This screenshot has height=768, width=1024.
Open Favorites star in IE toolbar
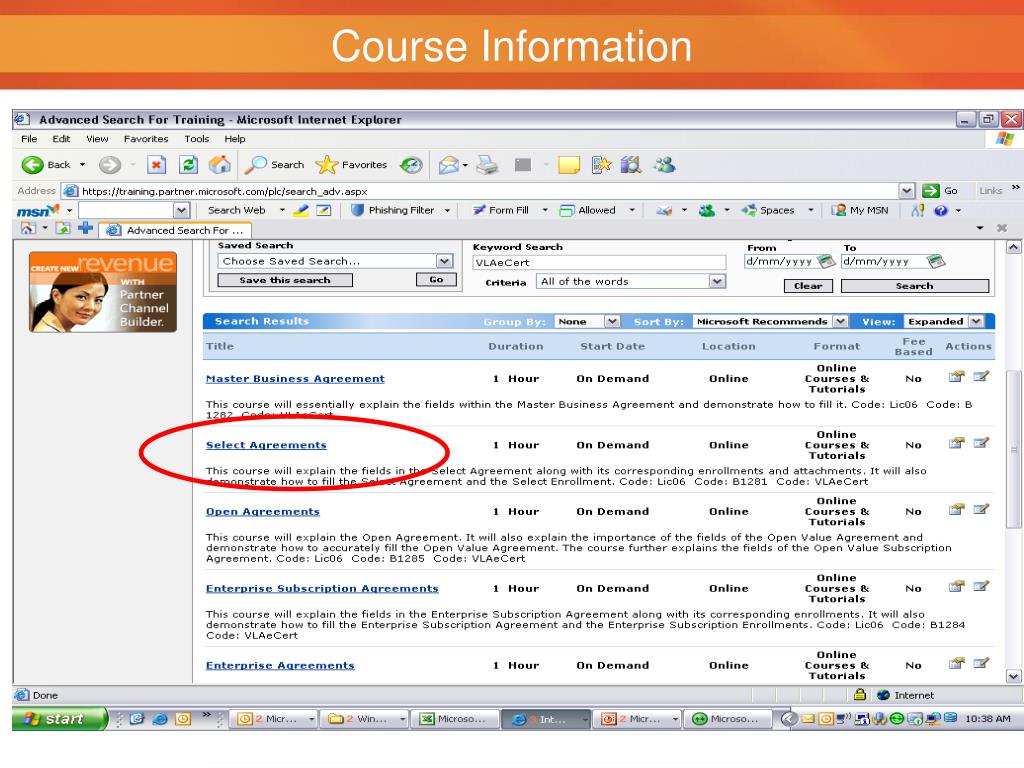click(x=351, y=165)
